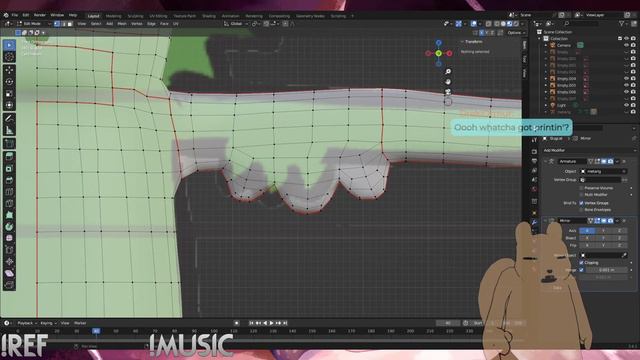640x360 pixels.
Task: Toggle Camera visibility eye in outliner
Action: [627, 45]
